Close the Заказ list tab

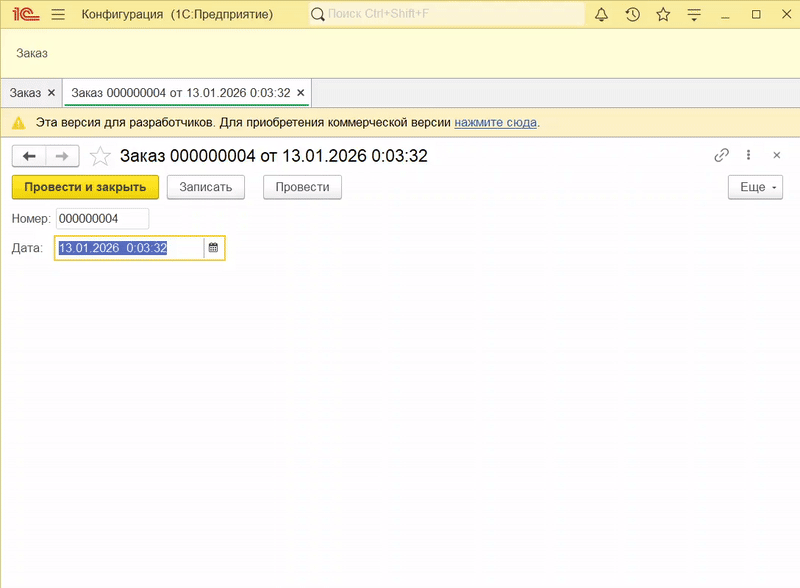pos(51,93)
